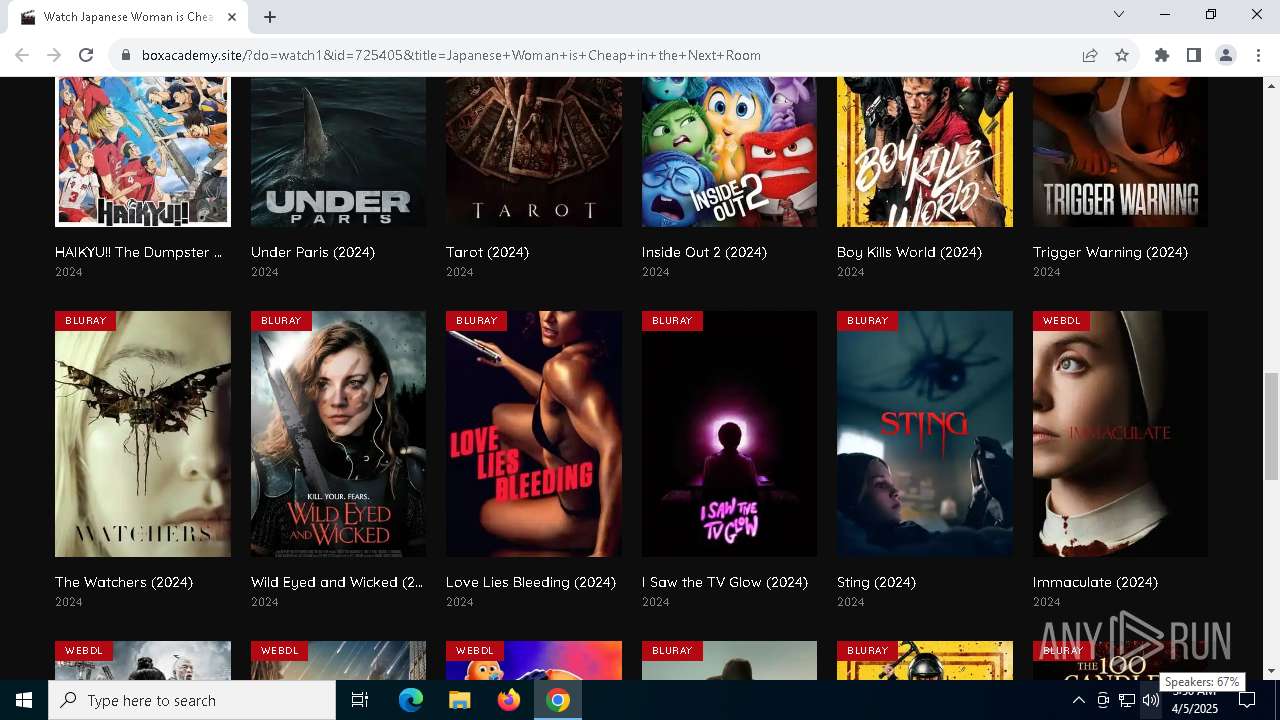The image size is (1280, 720).
Task: Launch Microsoft Edge from the taskbar
Action: [x=411, y=700]
